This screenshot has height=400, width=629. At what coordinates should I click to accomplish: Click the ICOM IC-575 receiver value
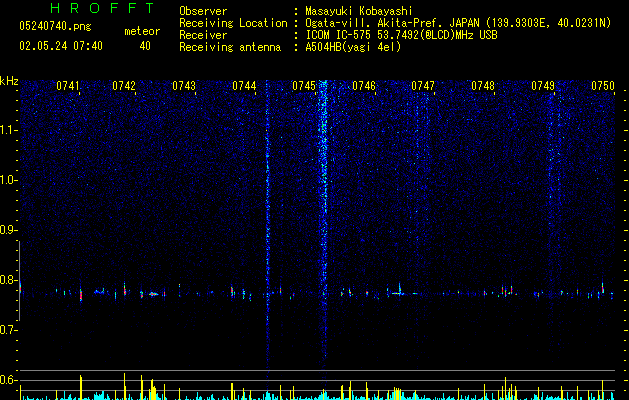[x=401, y=35]
